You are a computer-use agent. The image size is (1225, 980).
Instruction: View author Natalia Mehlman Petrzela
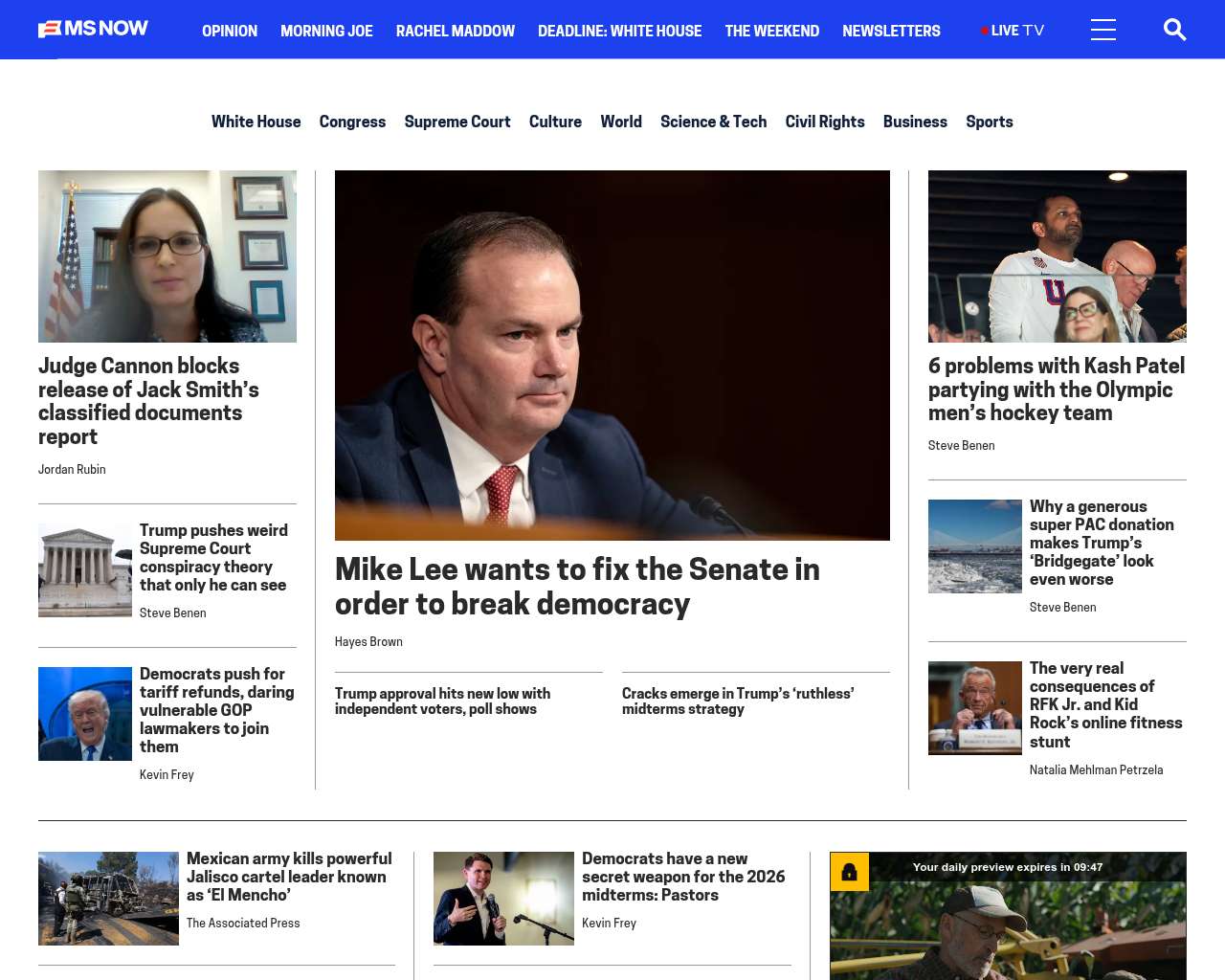tap(1096, 769)
